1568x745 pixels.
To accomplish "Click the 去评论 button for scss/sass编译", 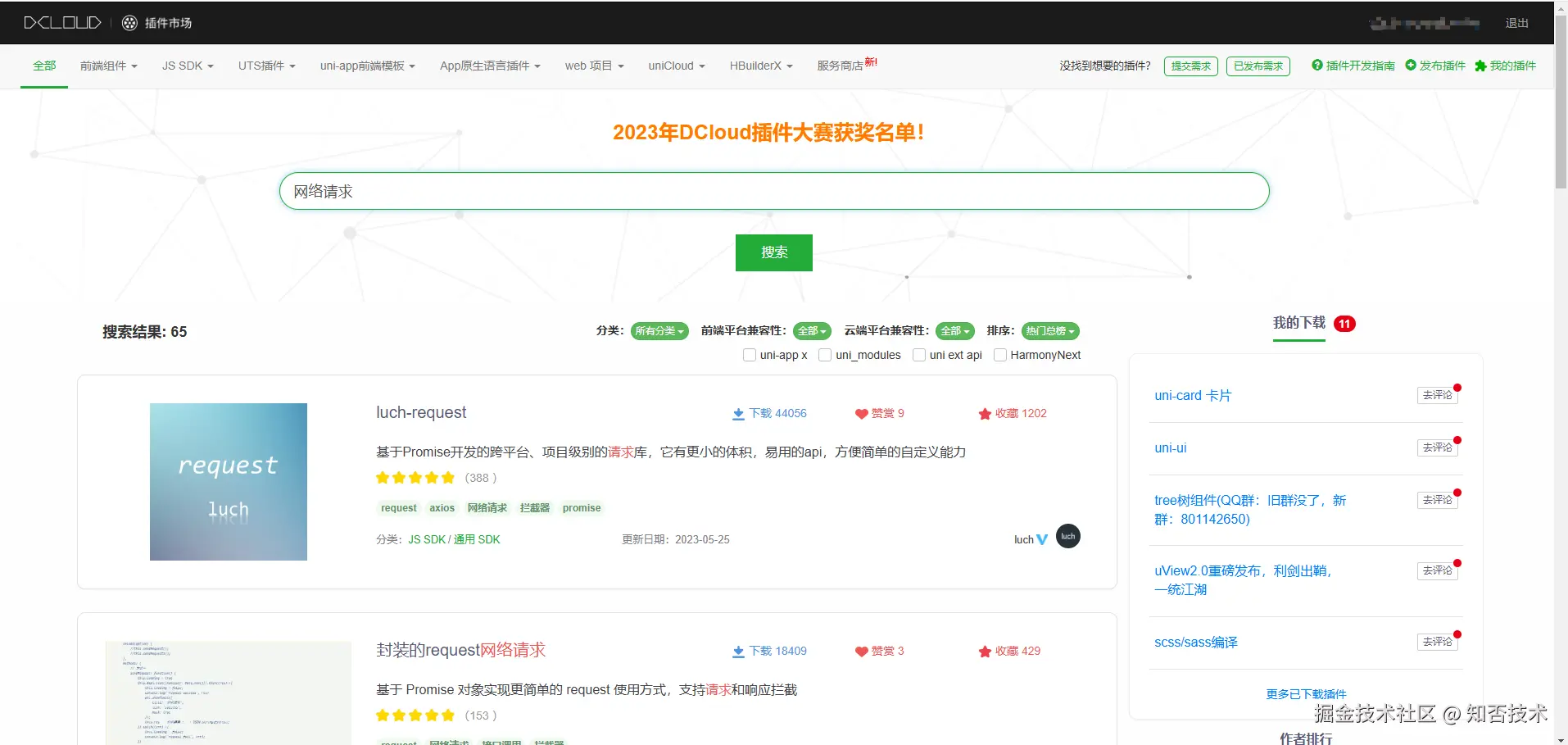I will coord(1438,642).
